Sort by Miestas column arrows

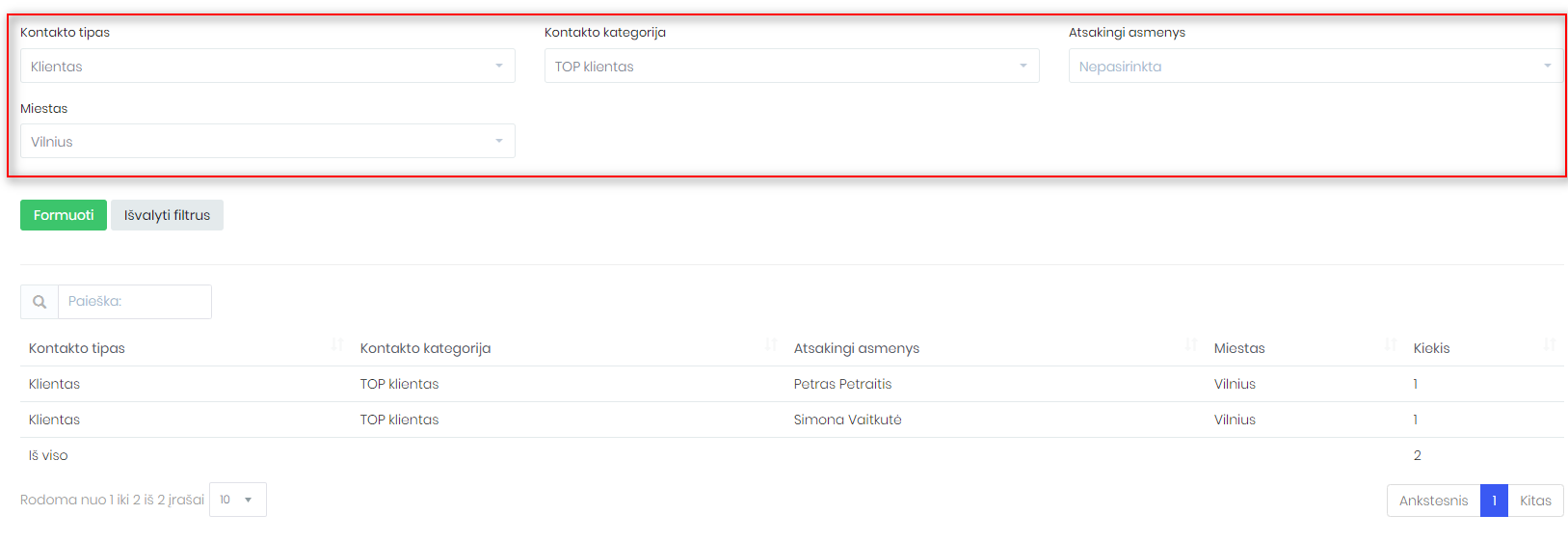click(1391, 344)
